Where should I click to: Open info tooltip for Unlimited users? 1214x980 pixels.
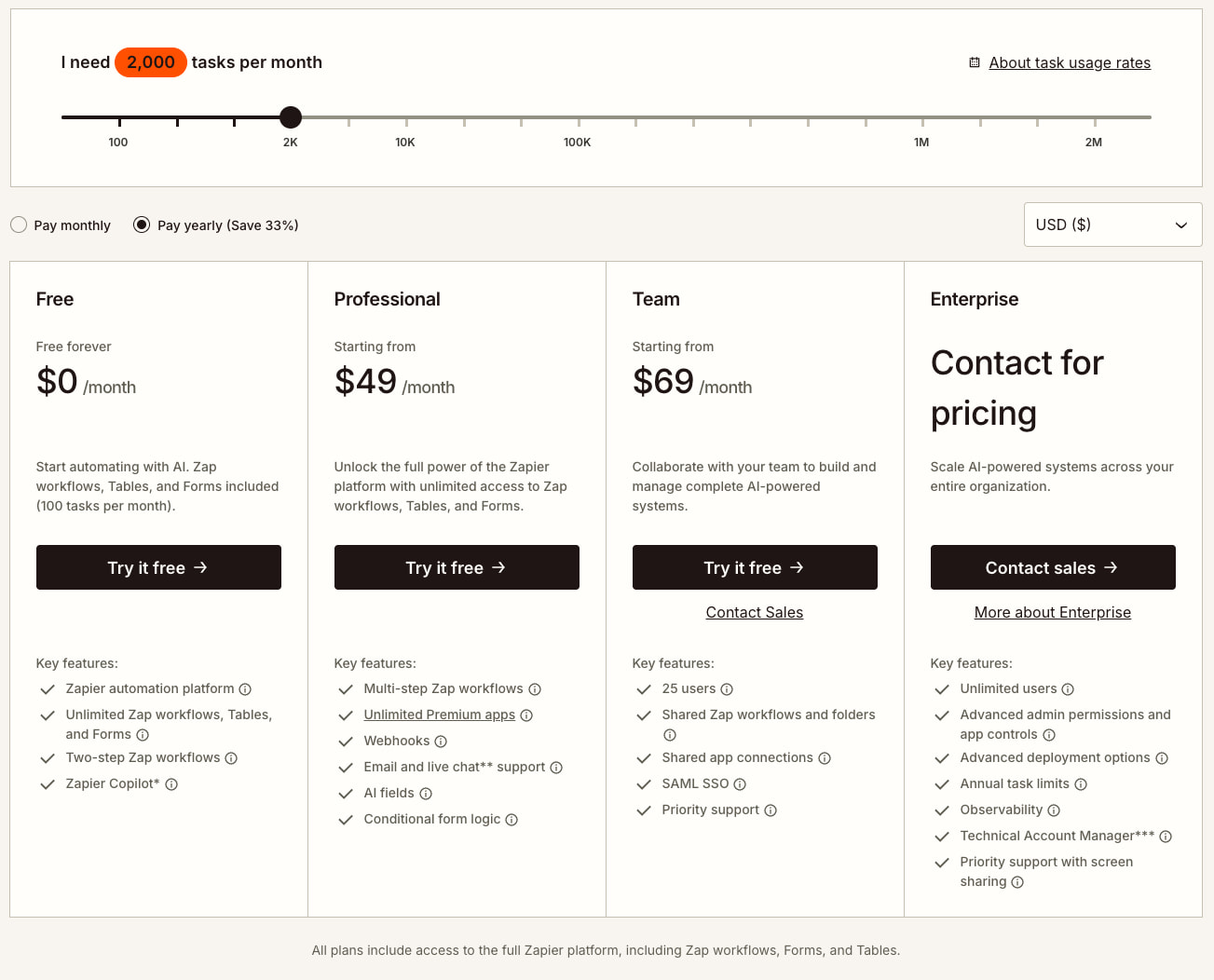pyautogui.click(x=1068, y=689)
